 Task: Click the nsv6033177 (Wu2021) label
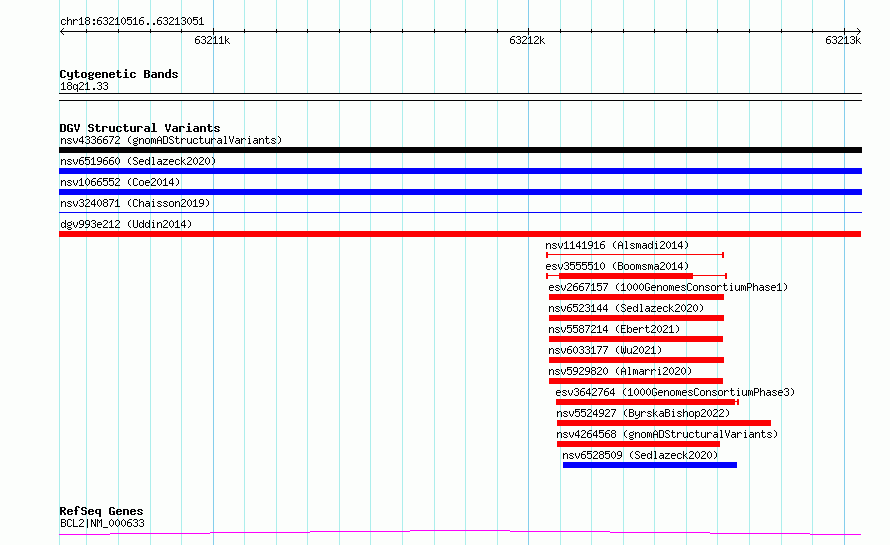pos(605,350)
